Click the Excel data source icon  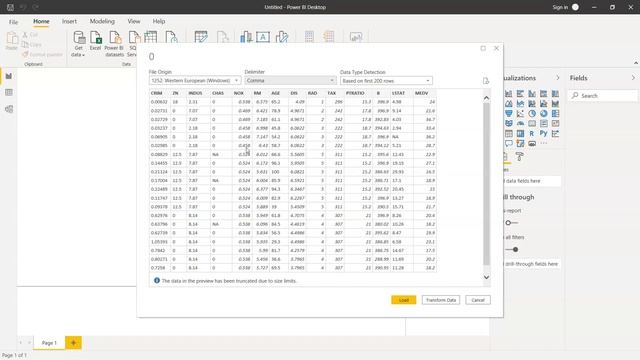tap(96, 41)
